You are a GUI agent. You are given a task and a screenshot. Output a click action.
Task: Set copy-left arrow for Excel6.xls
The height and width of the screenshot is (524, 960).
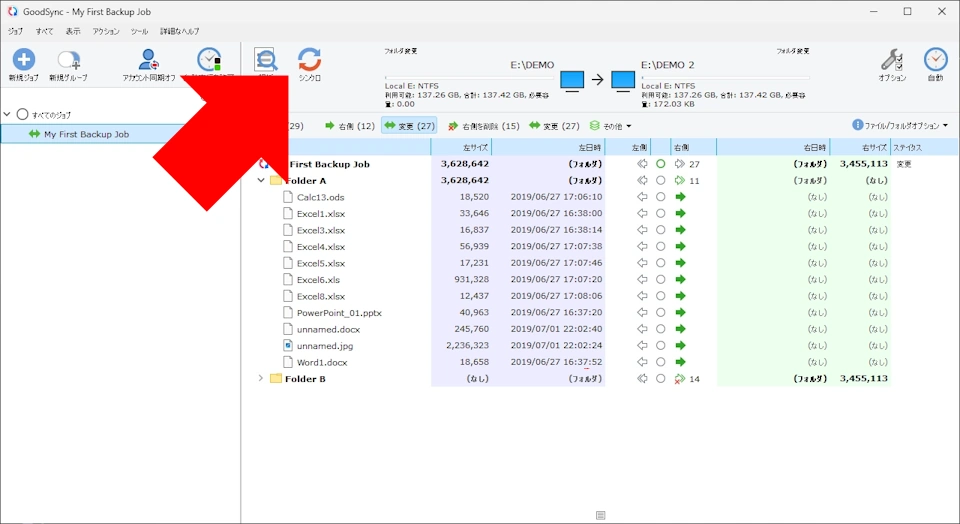coord(642,280)
